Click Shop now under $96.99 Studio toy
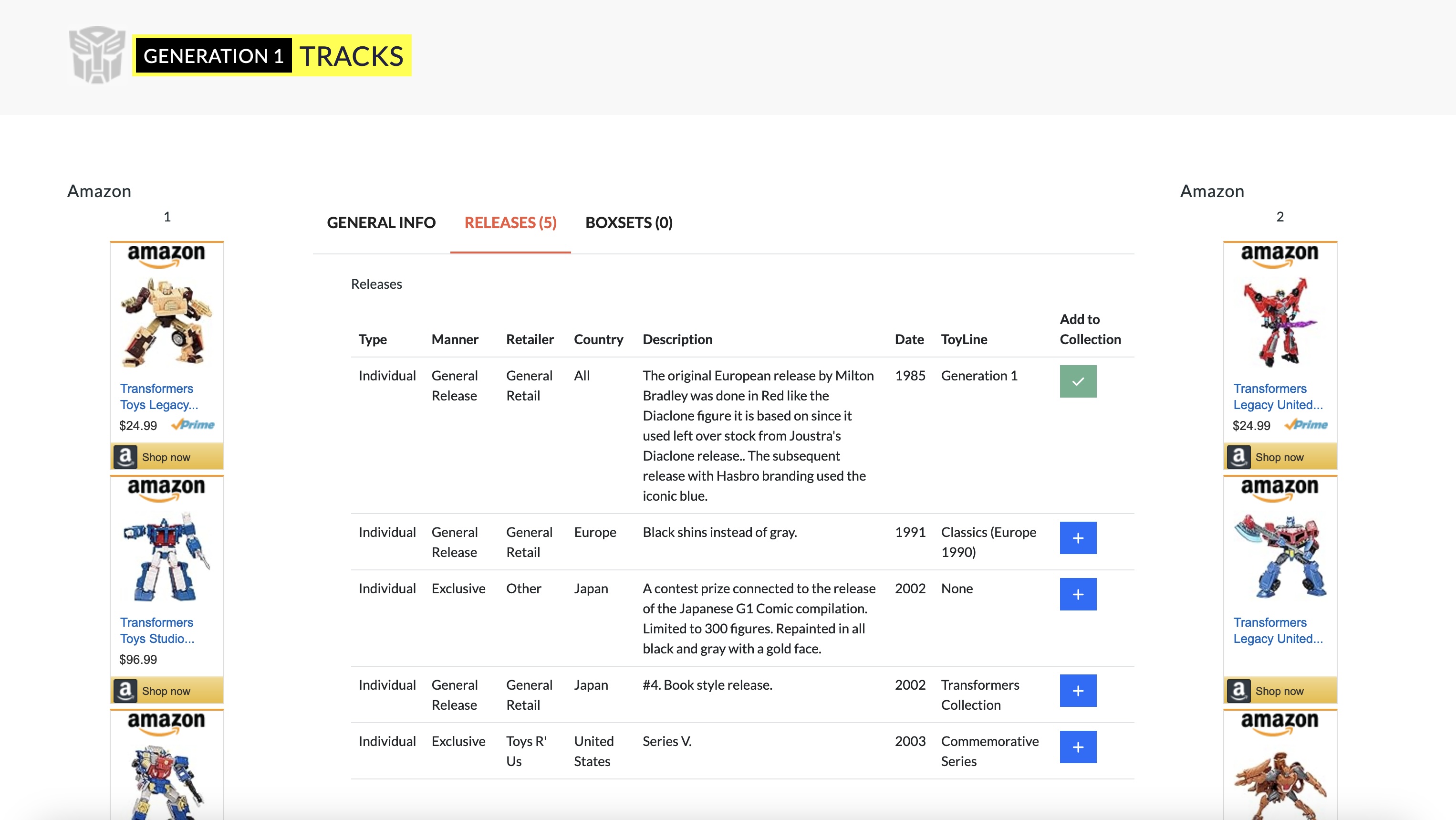This screenshot has width=1456, height=820. [x=166, y=691]
